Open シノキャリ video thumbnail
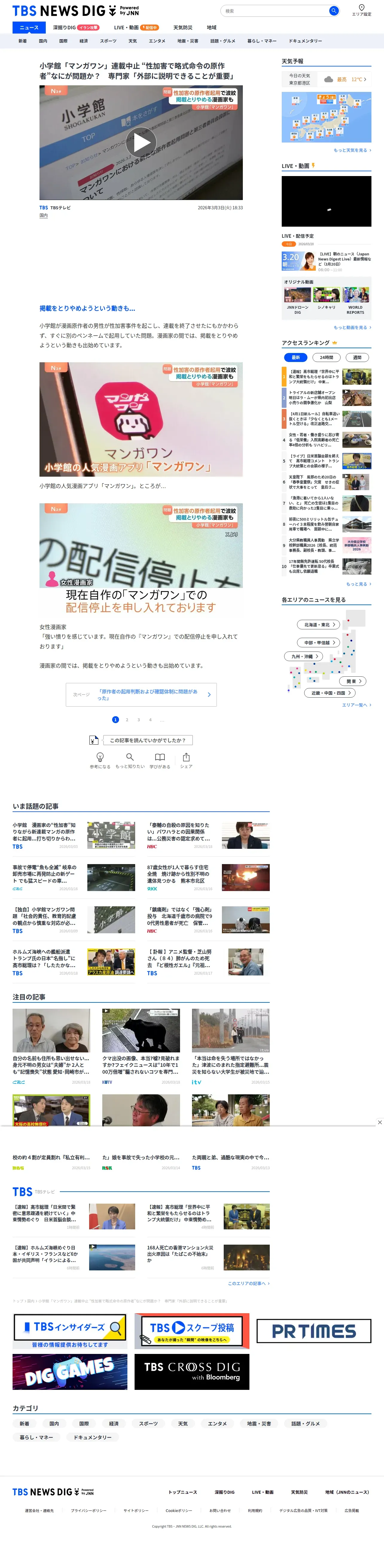 click(326, 295)
